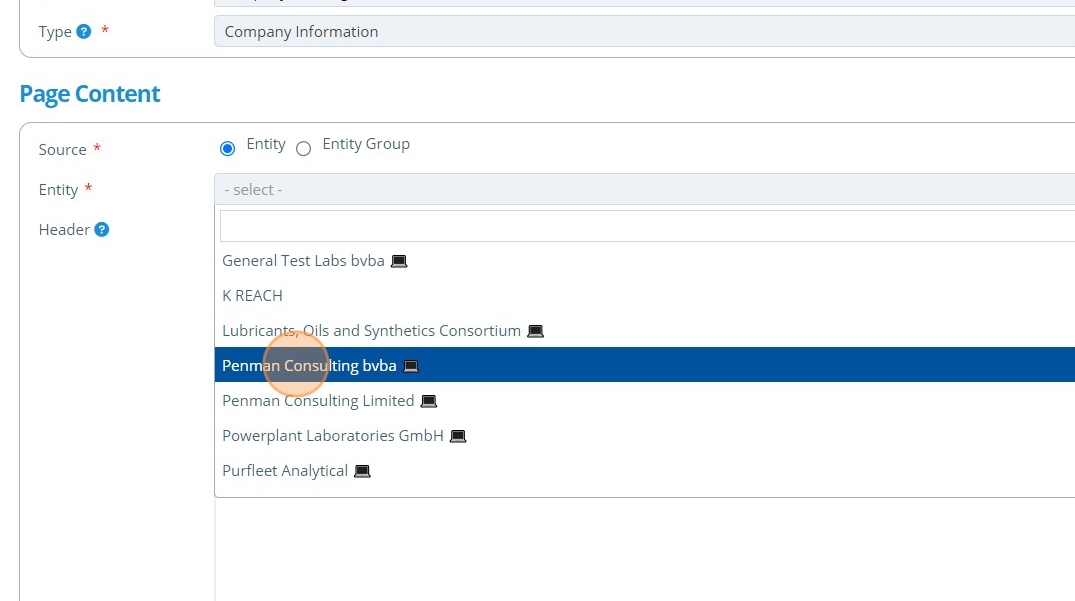
Task: Click laptop icon beside Penman Consulting Limited
Action: (x=428, y=401)
